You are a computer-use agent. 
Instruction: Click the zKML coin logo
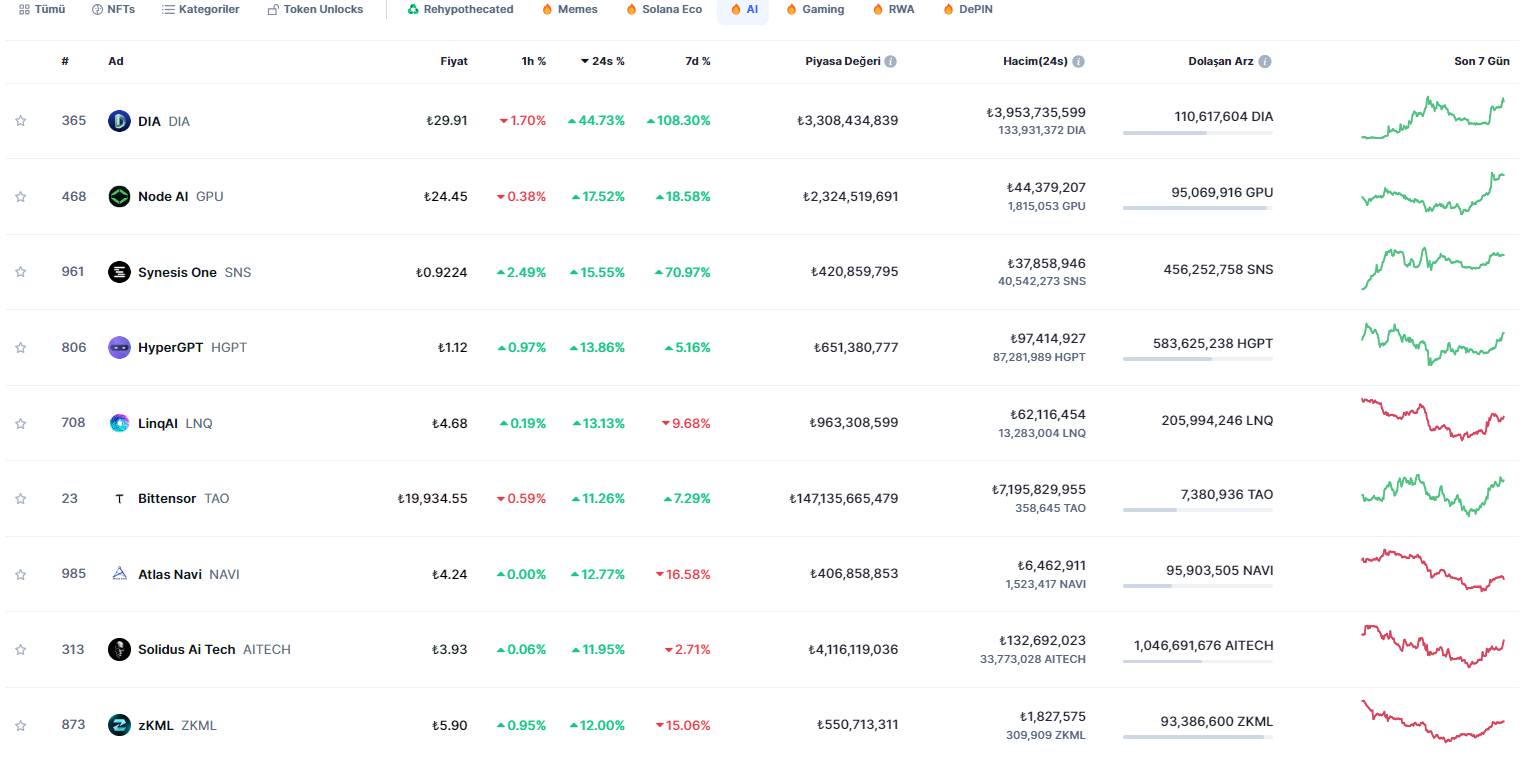[119, 725]
